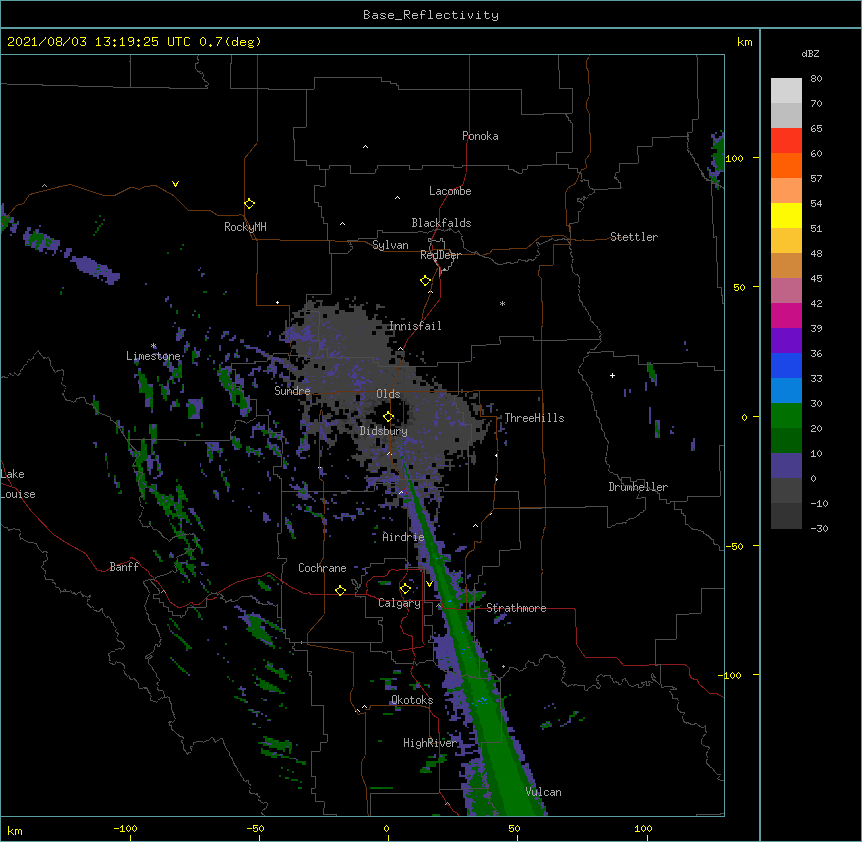Click the Lacombe city label

[450, 191]
